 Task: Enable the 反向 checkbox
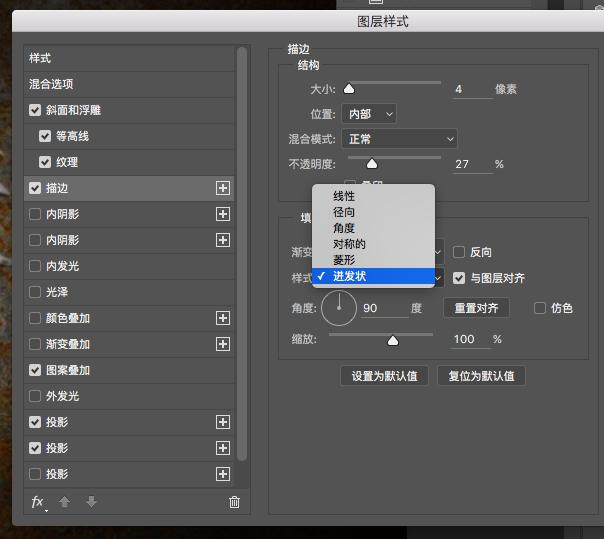click(x=459, y=252)
